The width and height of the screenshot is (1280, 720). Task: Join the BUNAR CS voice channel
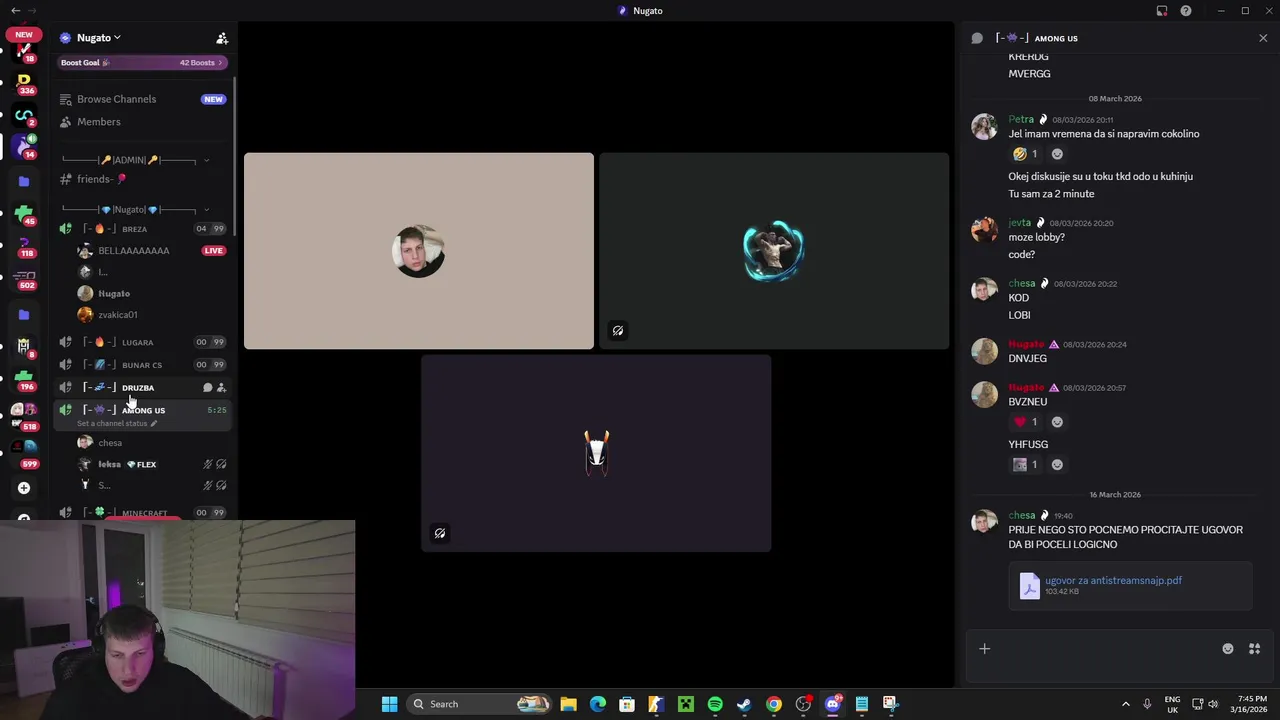(141, 365)
